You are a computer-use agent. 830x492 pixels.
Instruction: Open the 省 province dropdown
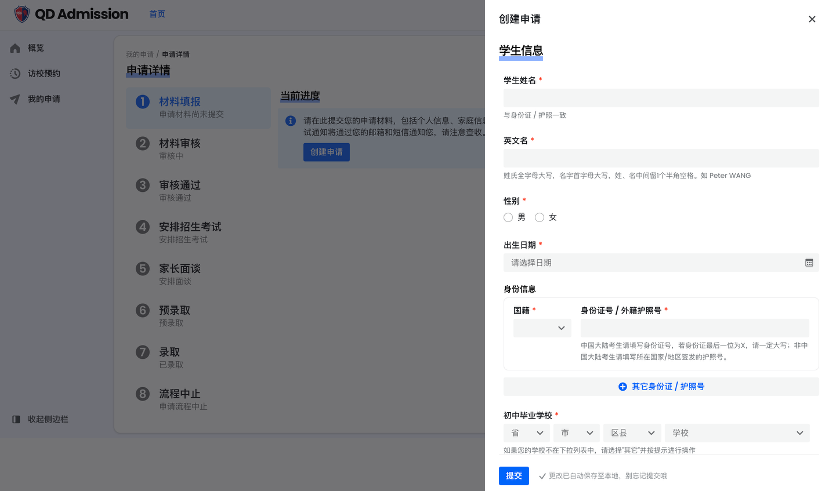(526, 433)
